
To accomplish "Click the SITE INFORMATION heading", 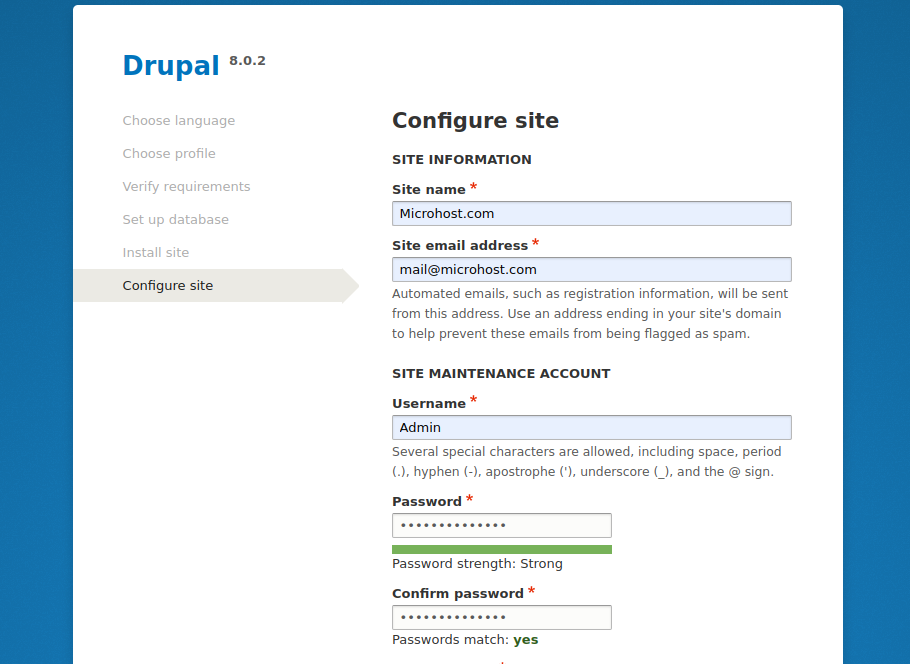I will [462, 160].
